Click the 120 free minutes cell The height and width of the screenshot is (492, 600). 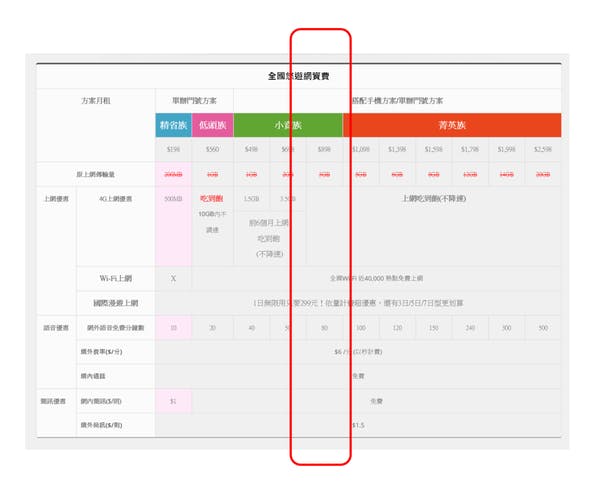tap(397, 328)
